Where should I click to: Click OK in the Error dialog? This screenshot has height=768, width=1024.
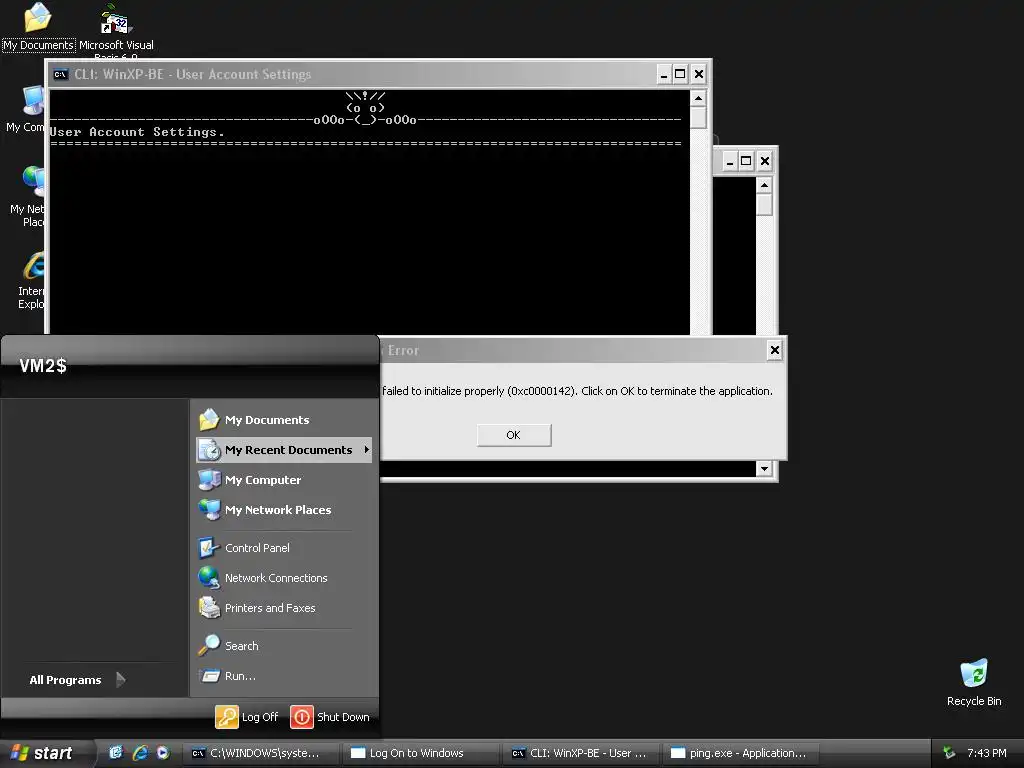pos(514,435)
